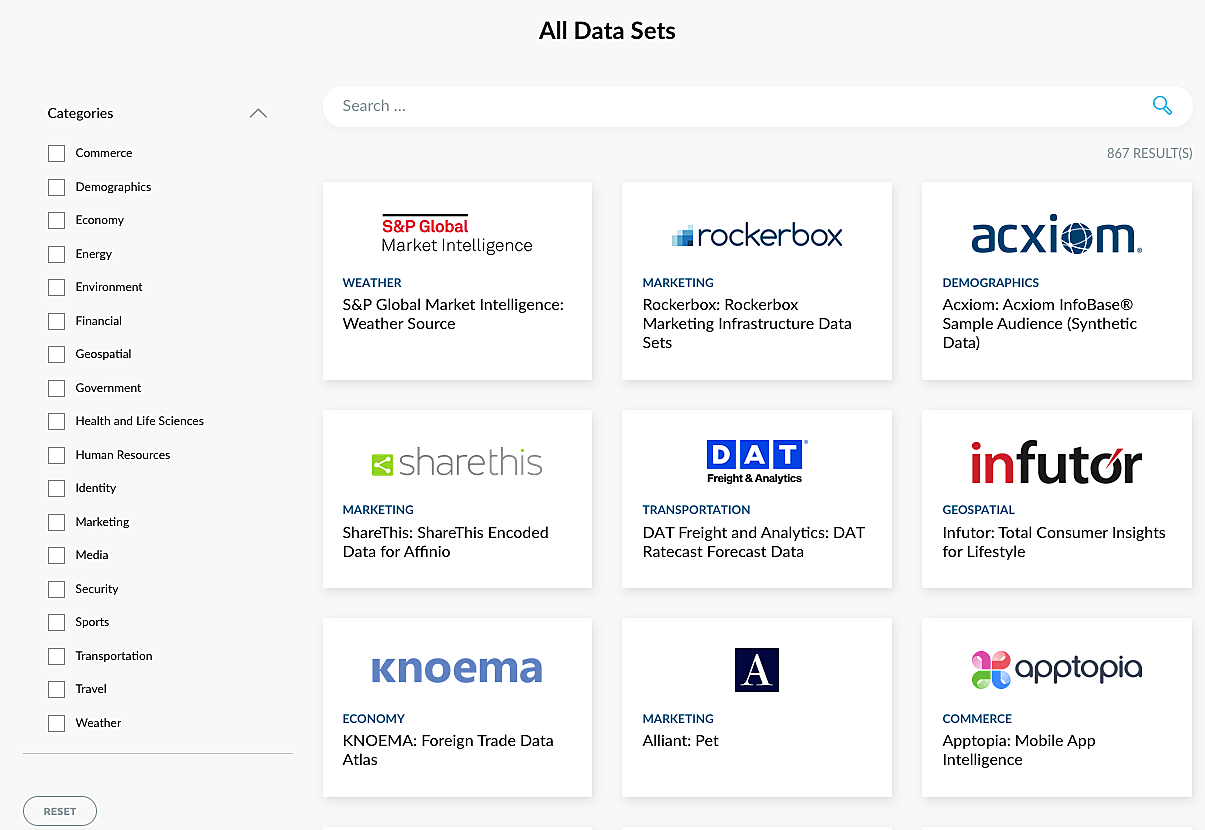Tick the Energy checkbox
The height and width of the screenshot is (830, 1205).
pos(56,254)
